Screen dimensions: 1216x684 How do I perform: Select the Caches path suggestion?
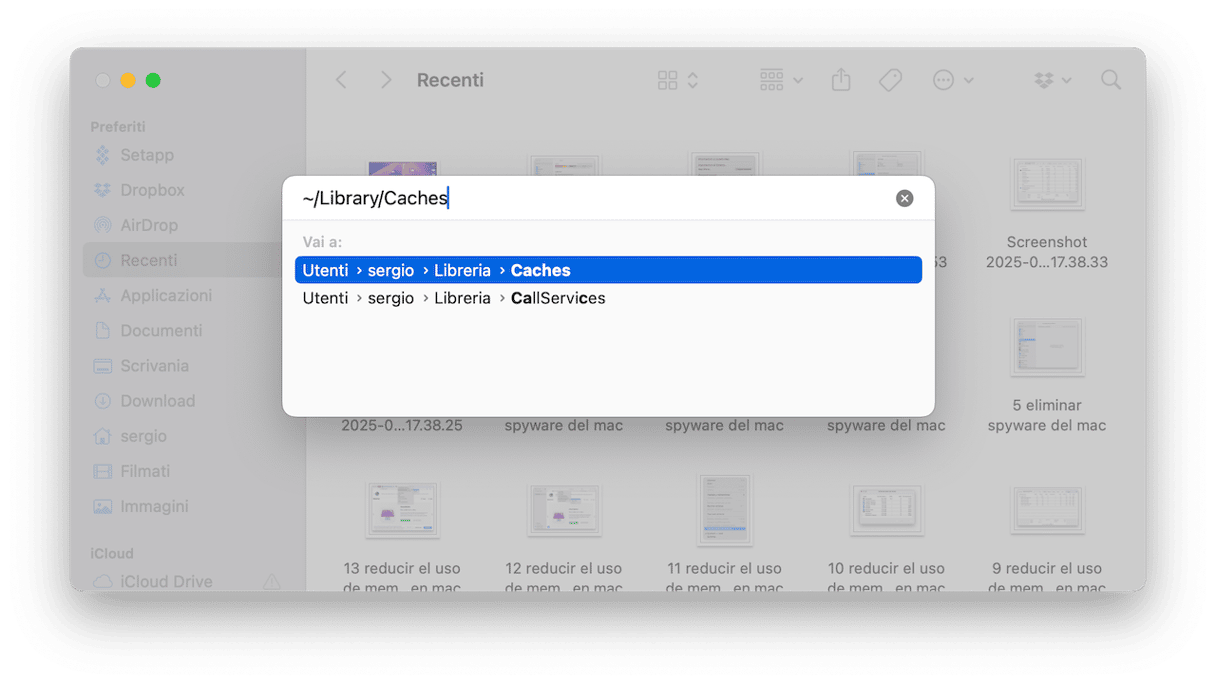[x=608, y=270]
